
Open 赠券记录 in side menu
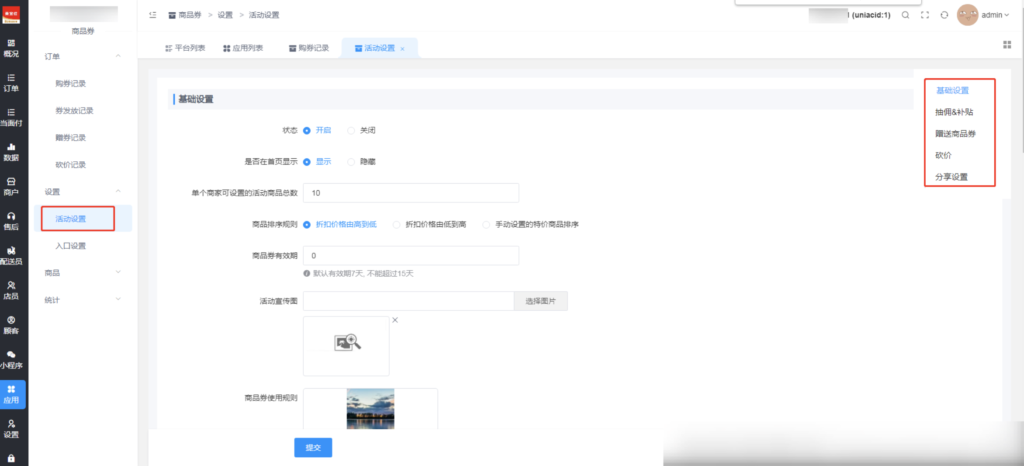pos(71,138)
